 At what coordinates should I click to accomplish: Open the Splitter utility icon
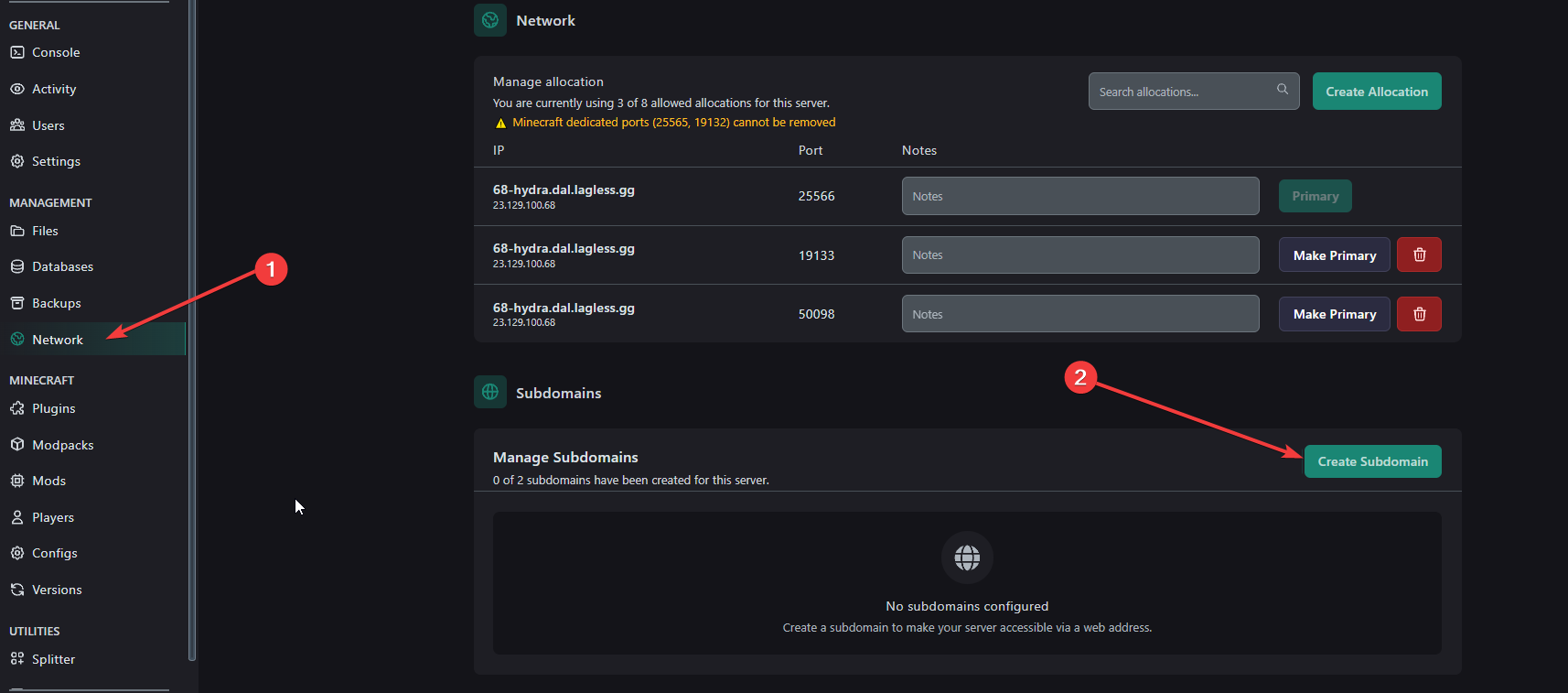click(x=17, y=659)
